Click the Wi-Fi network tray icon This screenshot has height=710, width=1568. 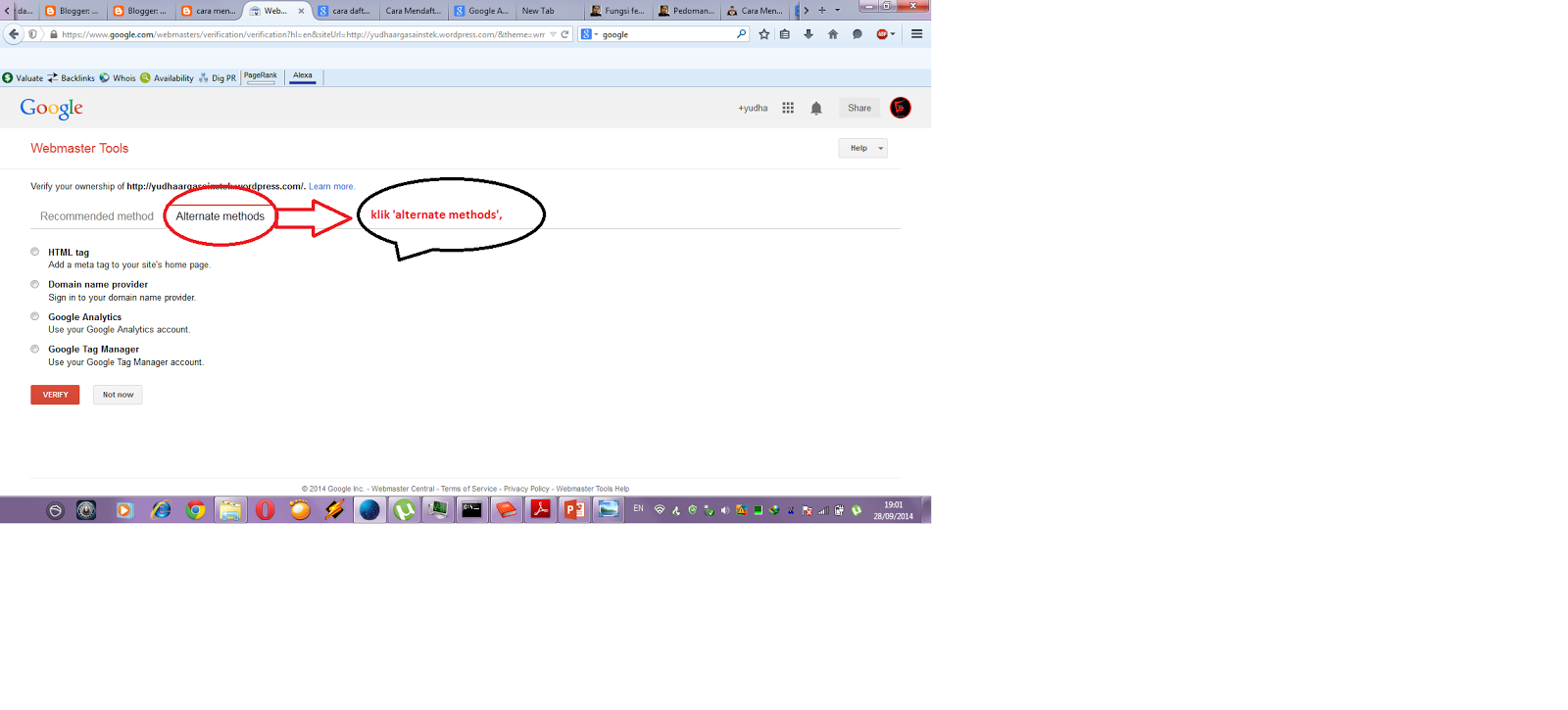660,510
